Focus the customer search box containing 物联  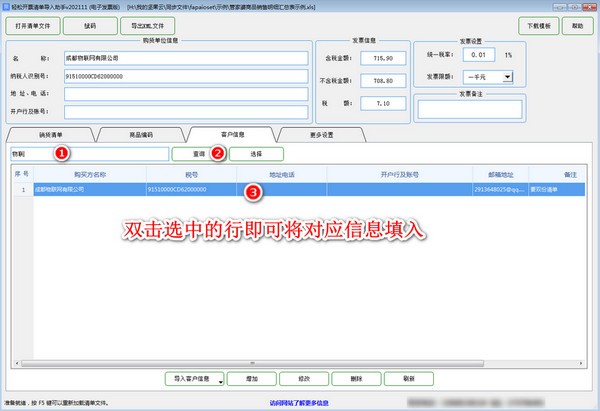point(88,154)
